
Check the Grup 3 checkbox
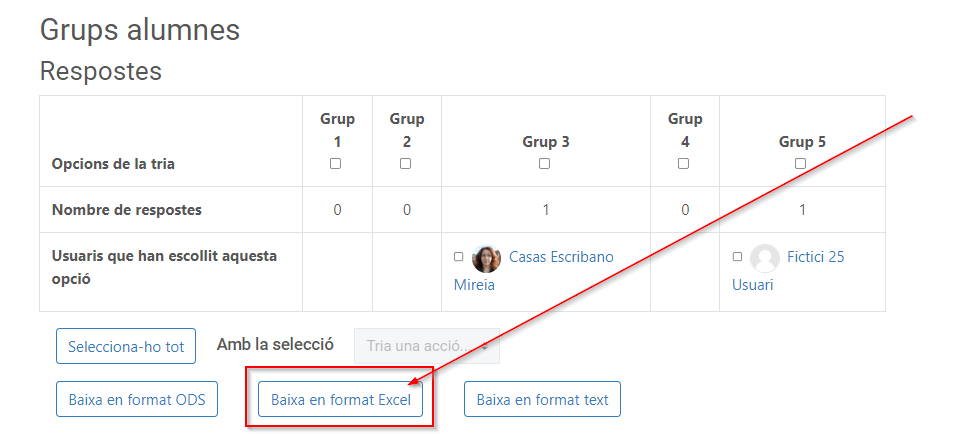[545, 164]
